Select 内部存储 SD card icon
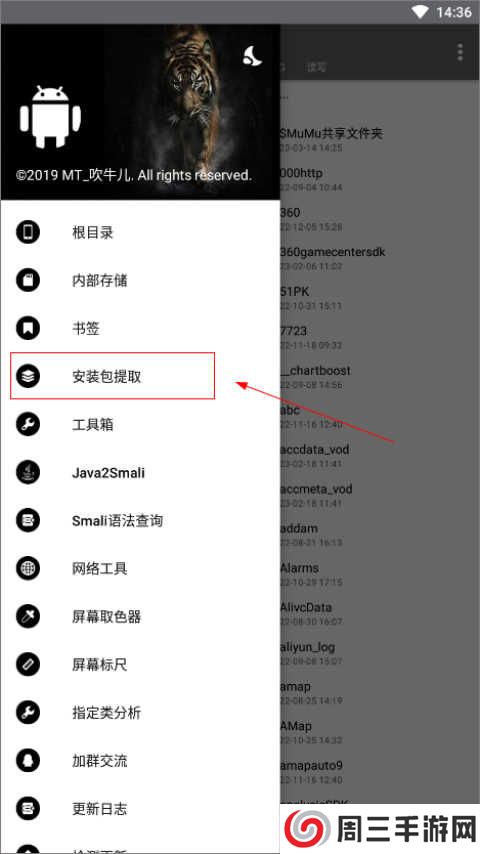 [28, 280]
